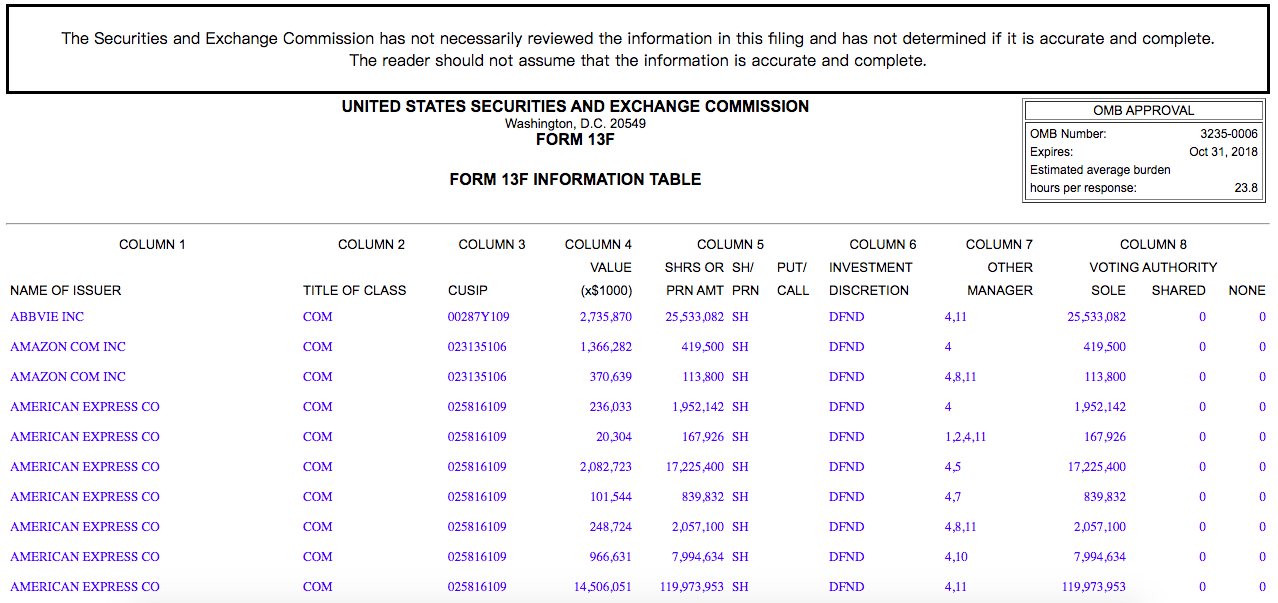Viewport: 1278px width, 603px height.
Task: Click the FORM 13F INFORMATION TABLE heading
Action: 575,180
